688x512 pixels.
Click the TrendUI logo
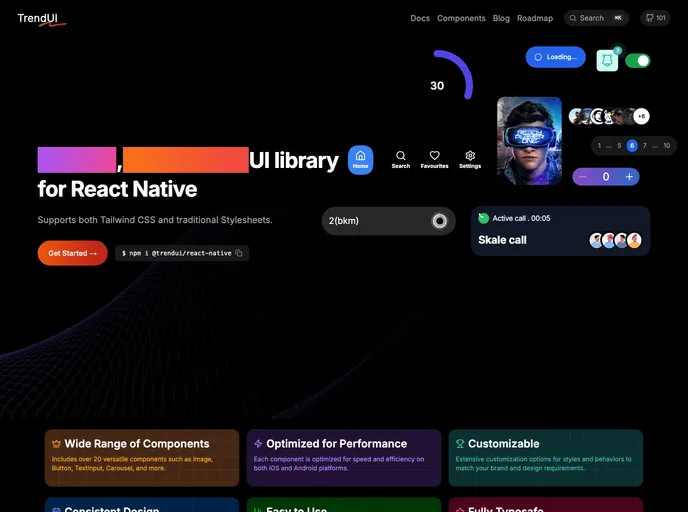tap(41, 19)
